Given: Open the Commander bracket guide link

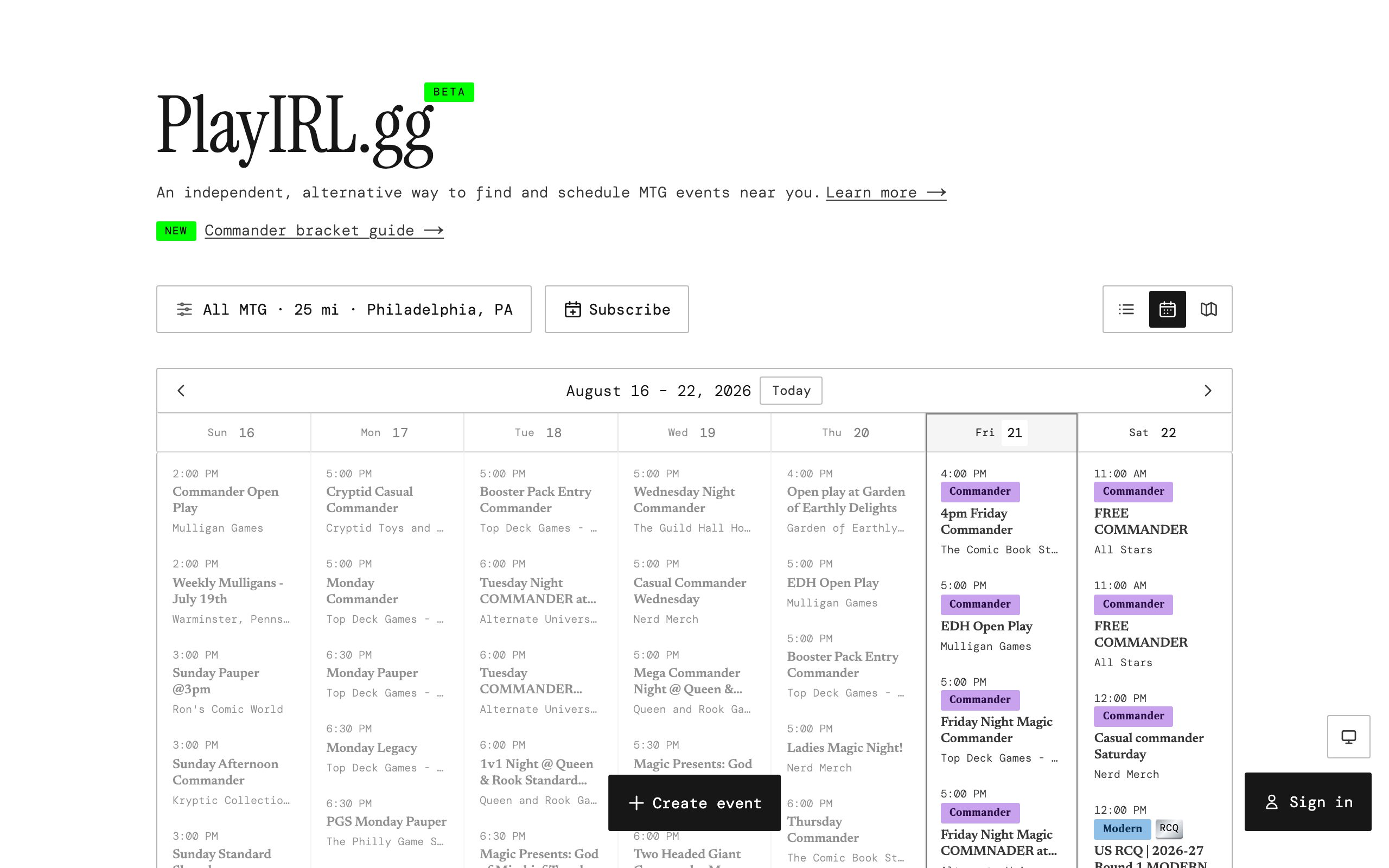Looking at the screenshot, I should (x=324, y=231).
